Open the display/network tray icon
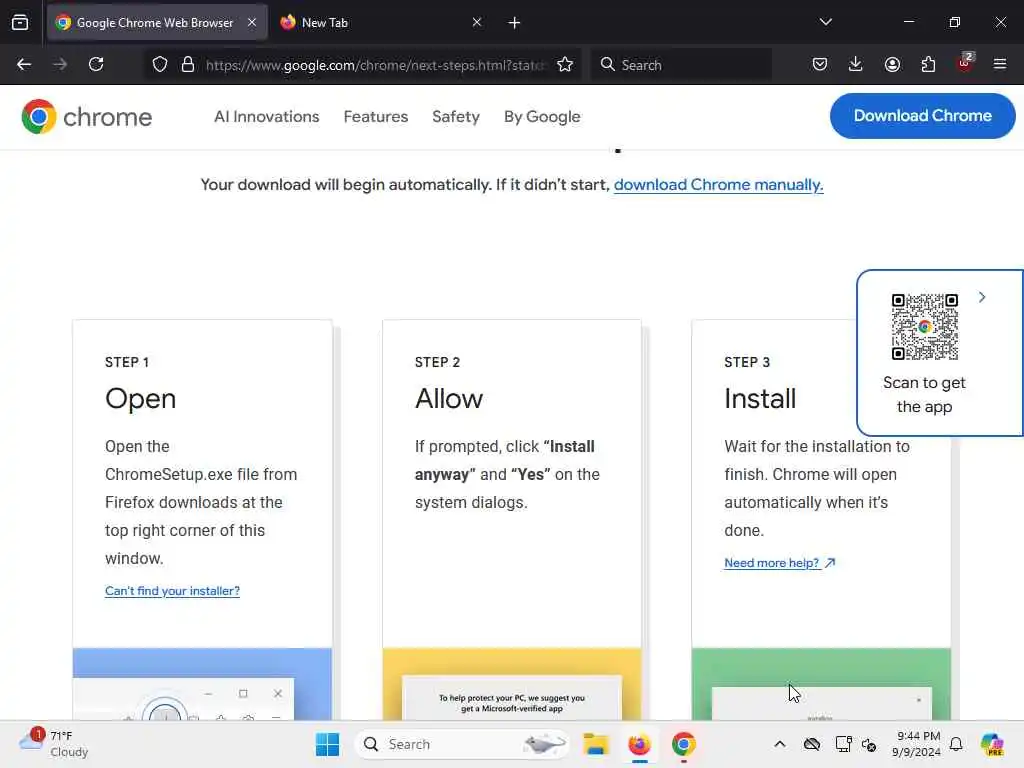1024x768 pixels. [x=843, y=744]
